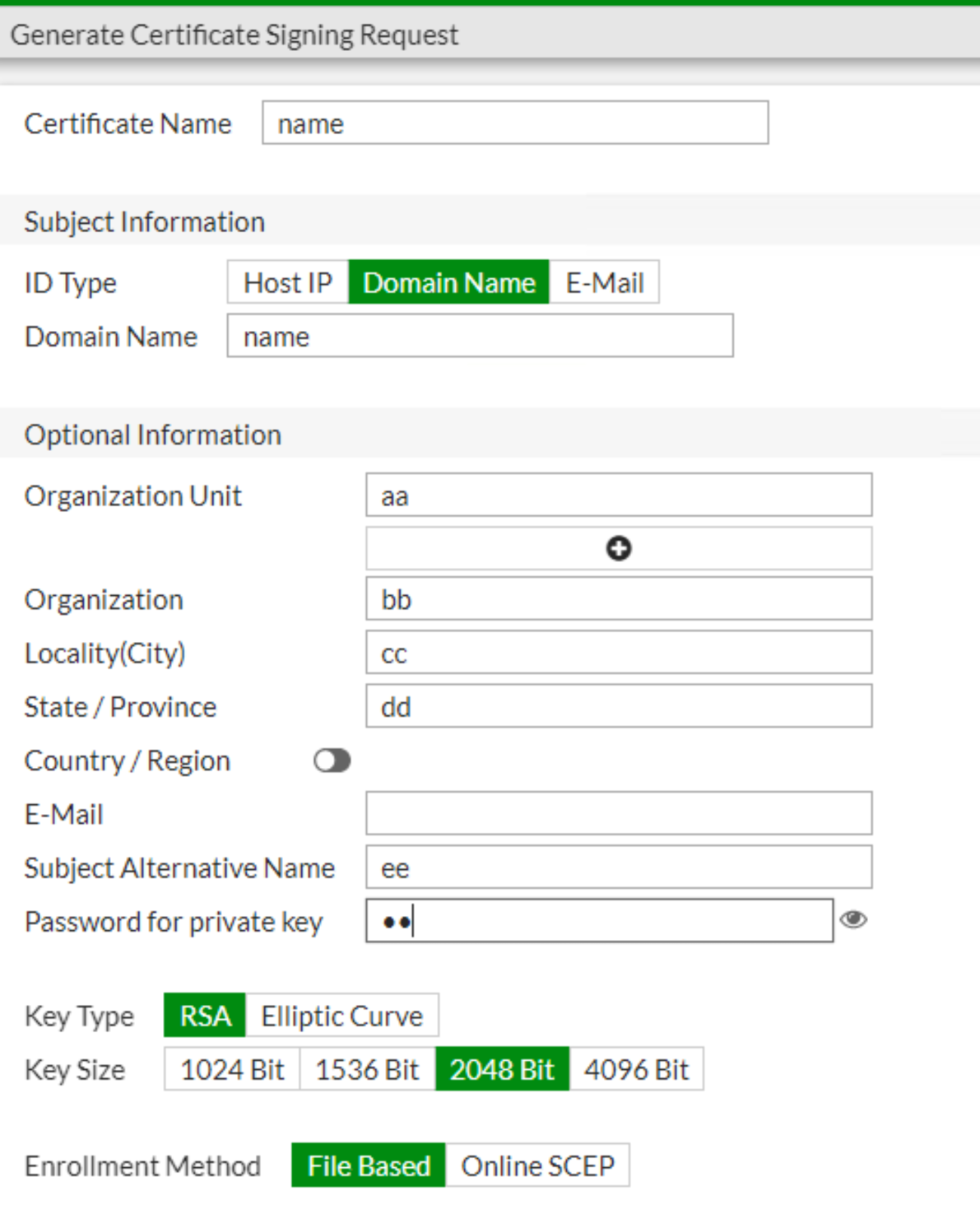Viewport: 980px width, 1228px height.
Task: Select RSA key type
Action: 204,1016
